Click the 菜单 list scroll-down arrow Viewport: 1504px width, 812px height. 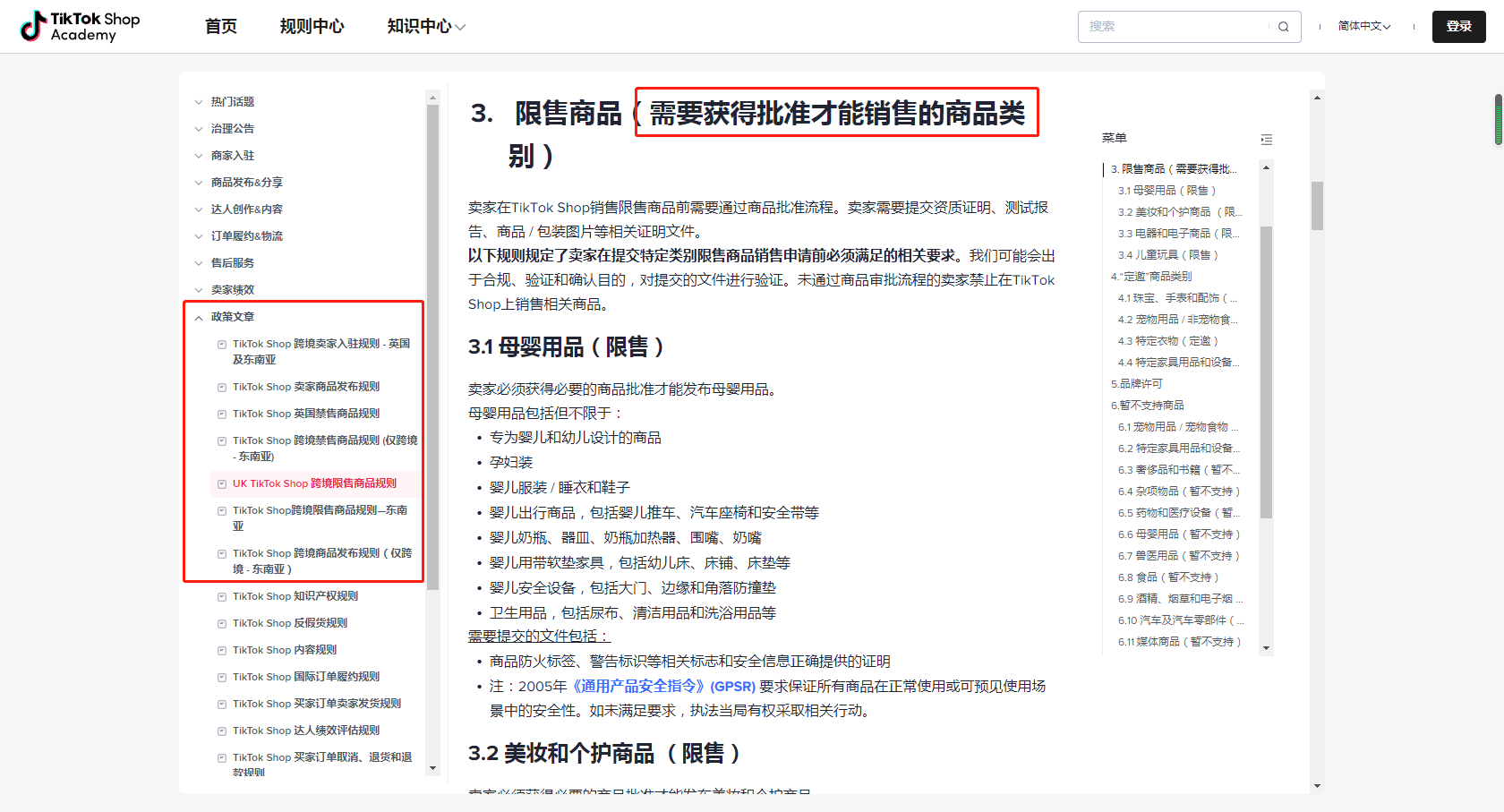pyautogui.click(x=1266, y=648)
